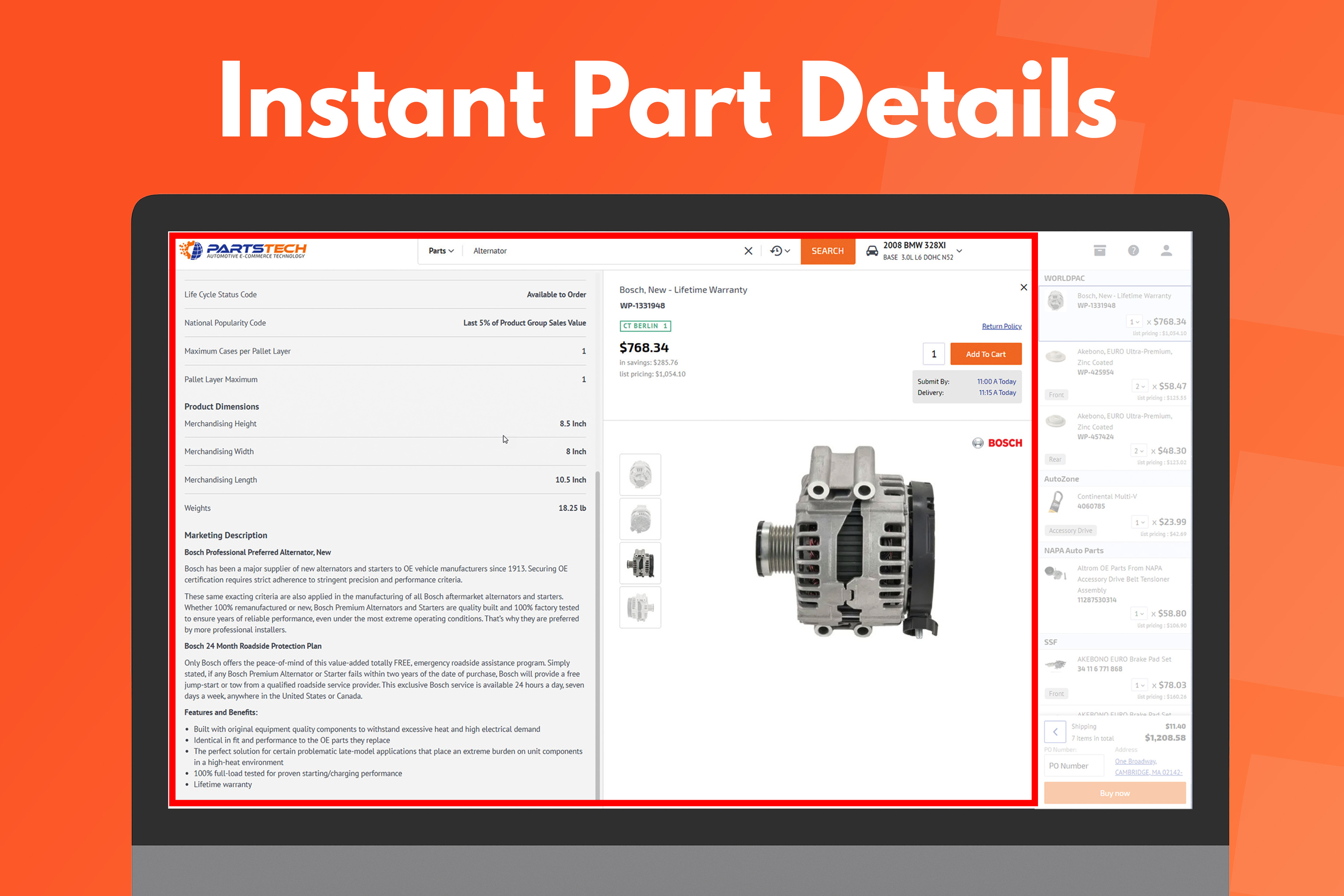The width and height of the screenshot is (1344, 896).
Task: Click the back chevron button beside Shipping
Action: coord(1055,732)
